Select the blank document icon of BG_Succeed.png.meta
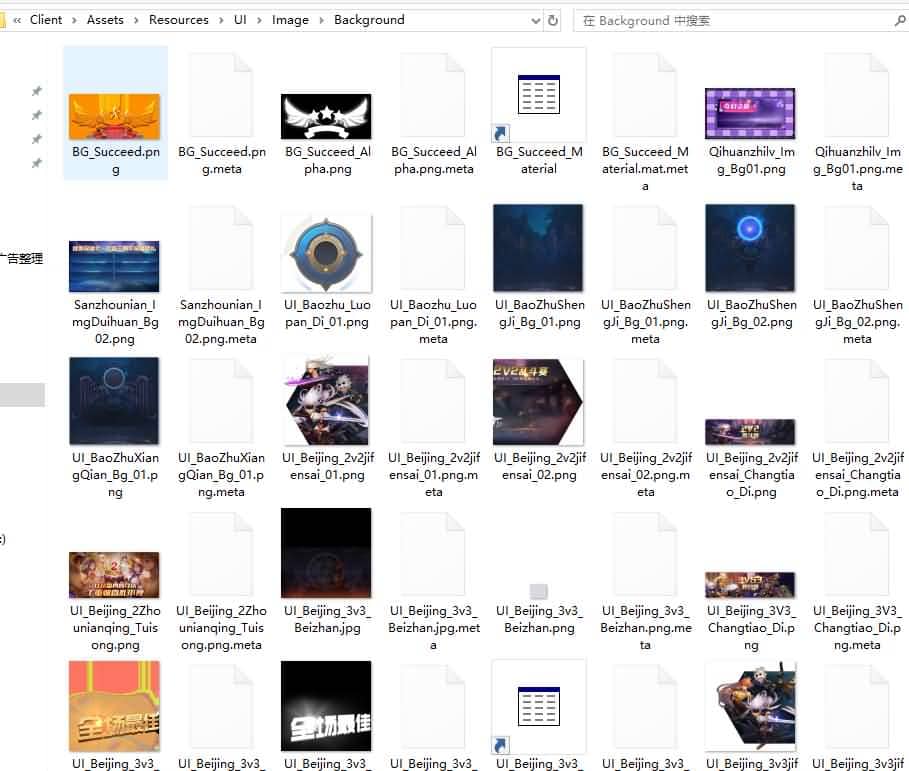Viewport: 909px width, 771px height. click(221, 93)
